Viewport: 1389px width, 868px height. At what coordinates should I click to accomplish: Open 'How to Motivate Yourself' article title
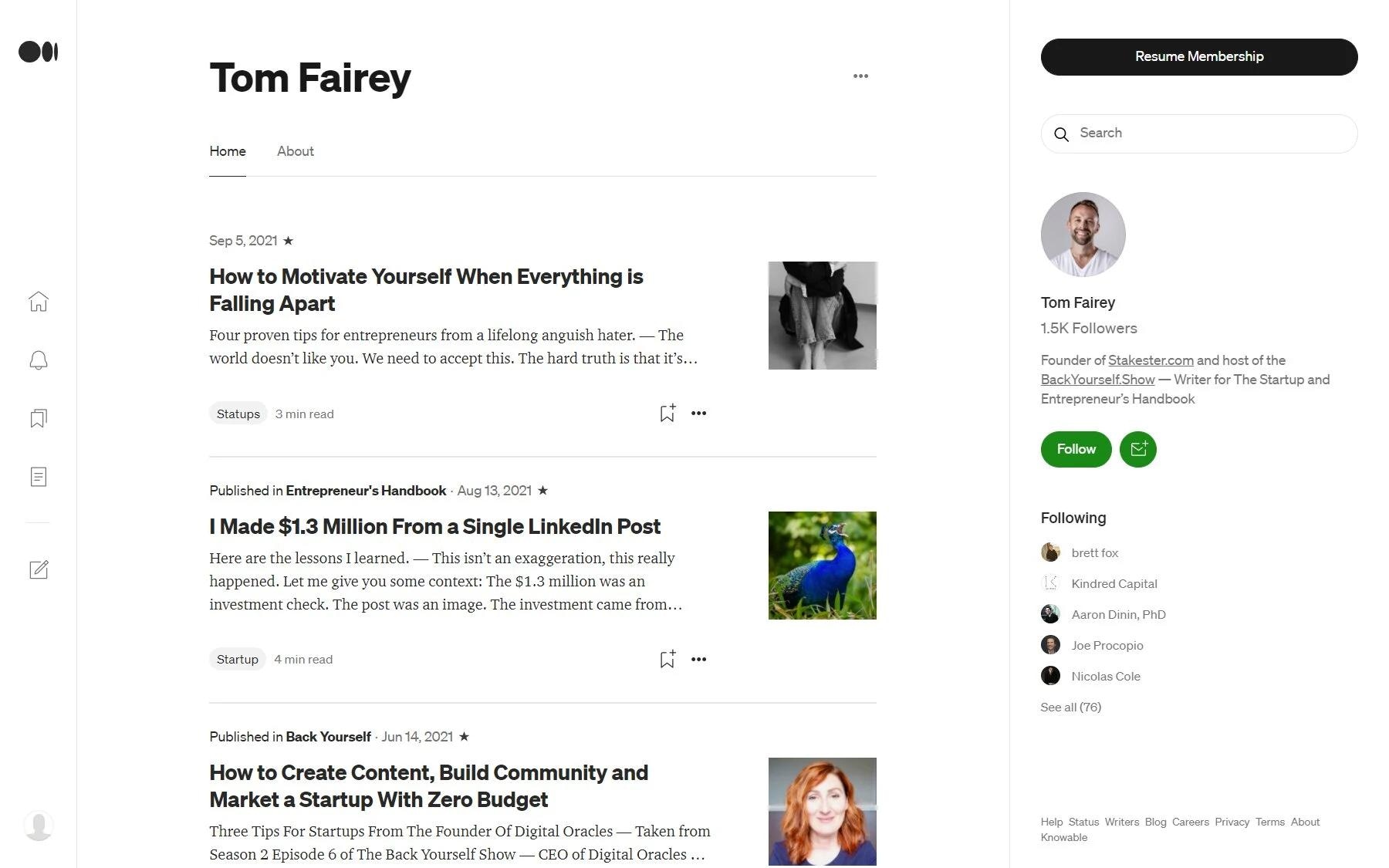pos(426,290)
